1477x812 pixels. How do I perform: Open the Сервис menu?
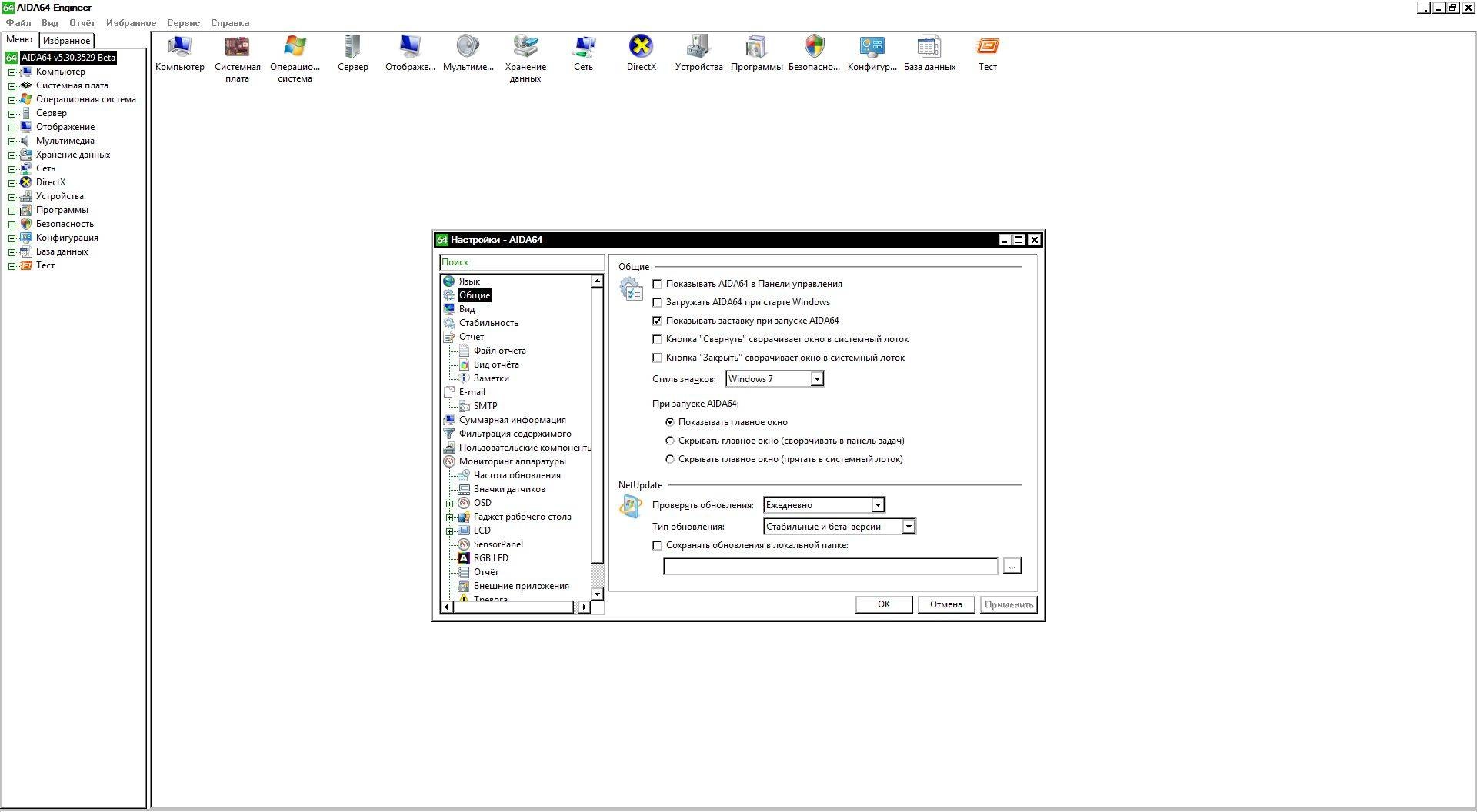183,23
